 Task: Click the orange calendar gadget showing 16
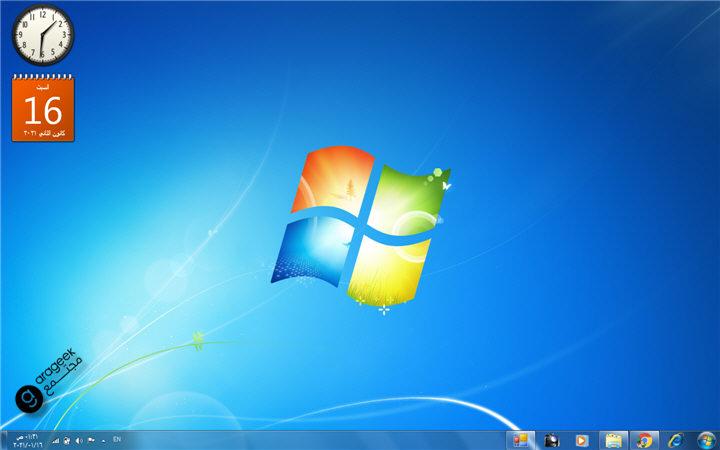pos(43,108)
